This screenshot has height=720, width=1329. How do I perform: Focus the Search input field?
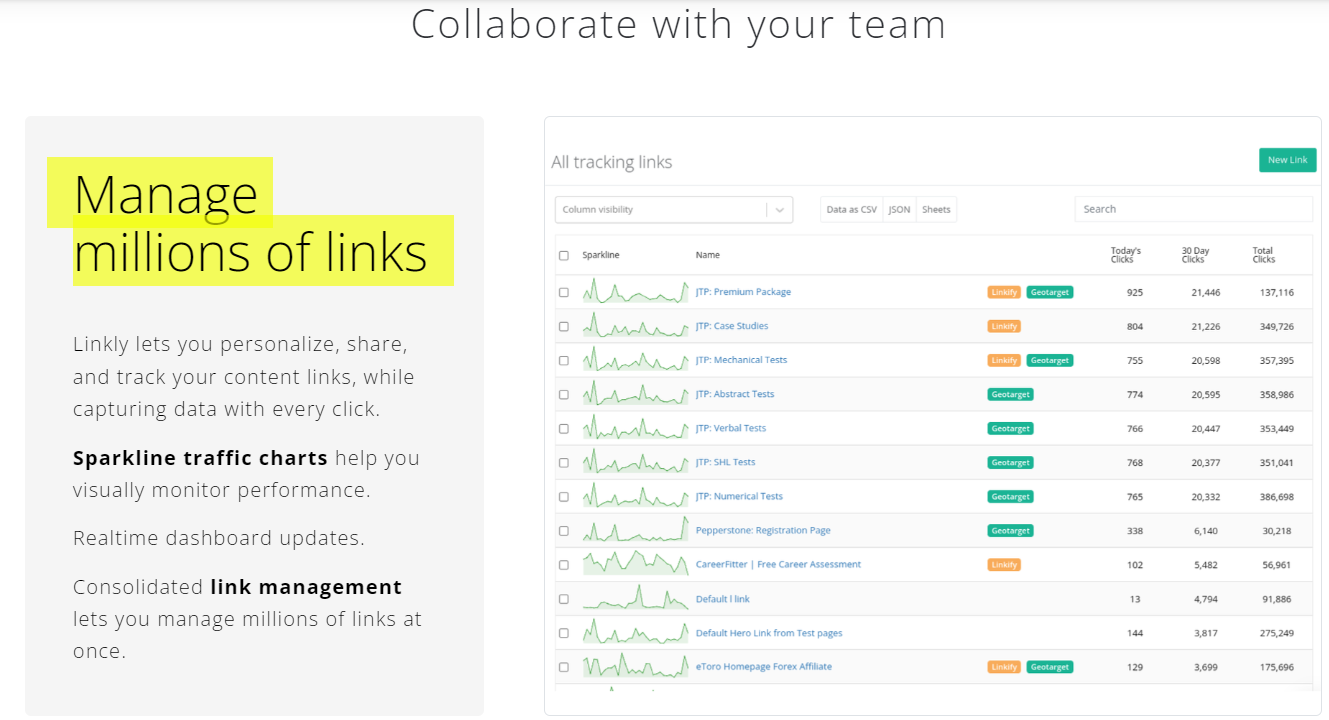coord(1192,210)
